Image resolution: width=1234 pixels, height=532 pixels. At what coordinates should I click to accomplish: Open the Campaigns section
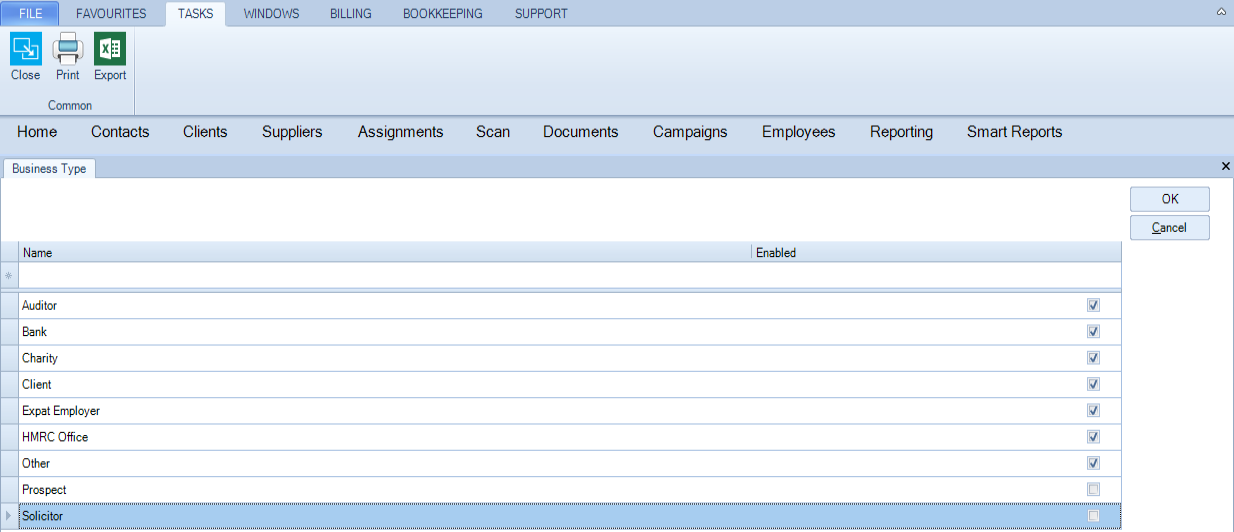point(690,132)
